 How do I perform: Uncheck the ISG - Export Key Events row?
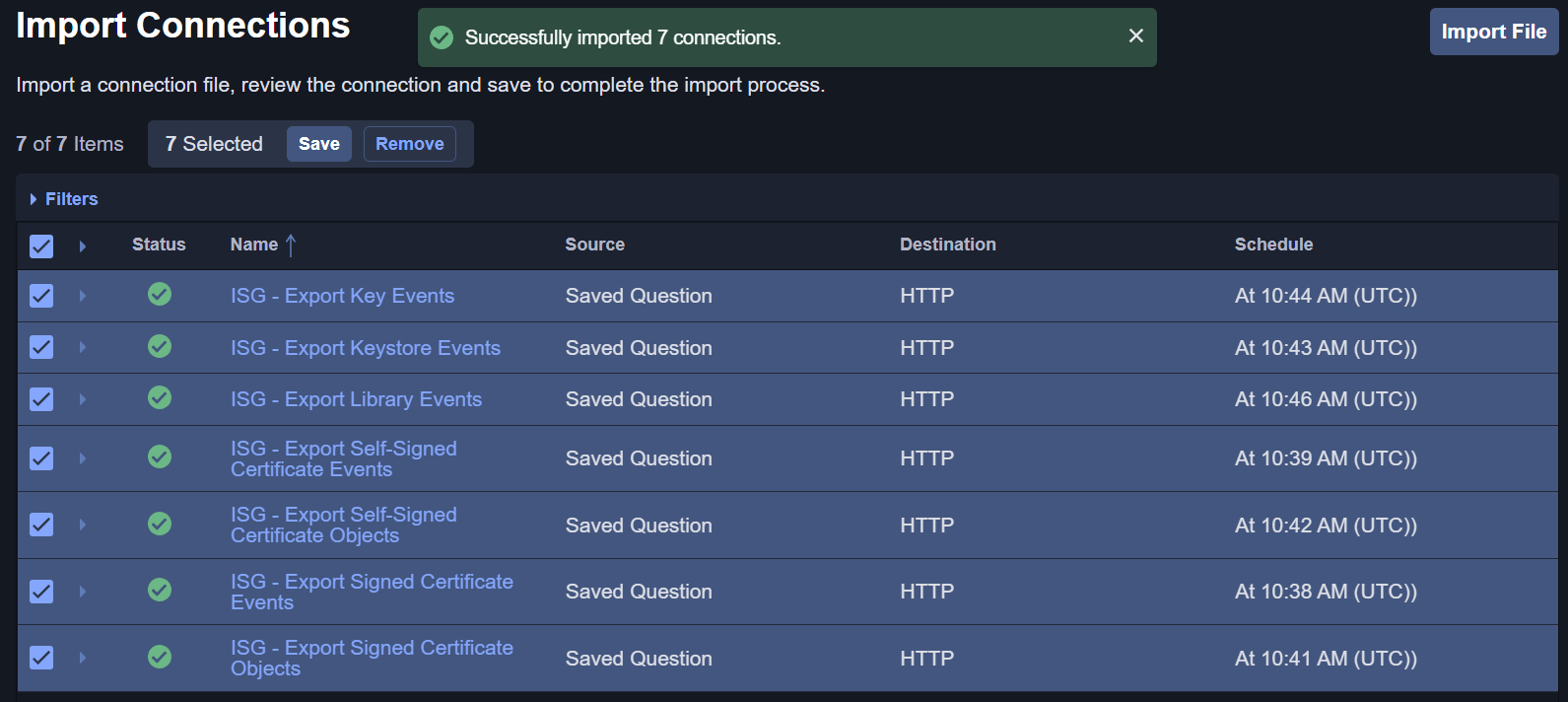[x=41, y=296]
